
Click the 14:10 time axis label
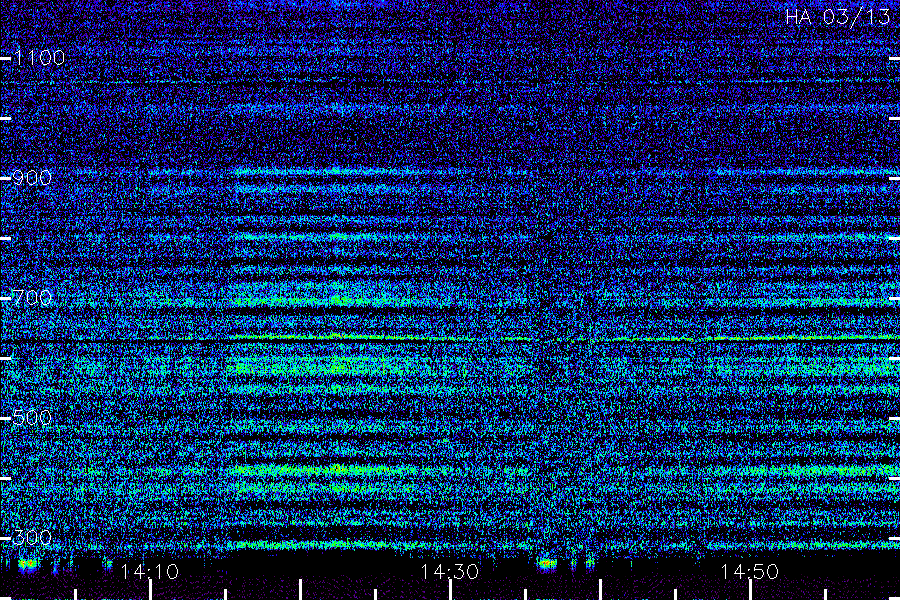150,572
